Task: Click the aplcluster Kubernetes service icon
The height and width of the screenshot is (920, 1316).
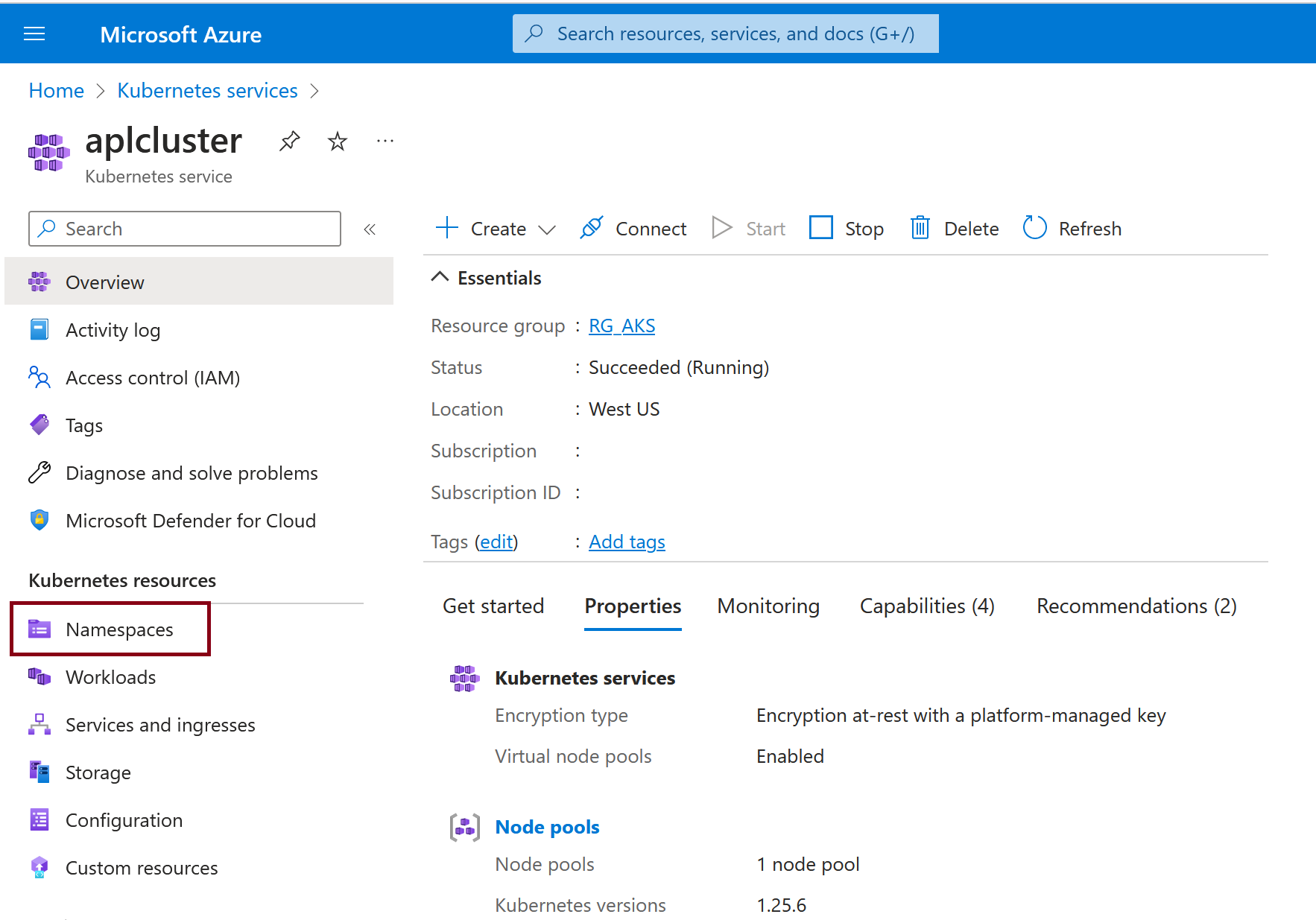Action: [49, 153]
